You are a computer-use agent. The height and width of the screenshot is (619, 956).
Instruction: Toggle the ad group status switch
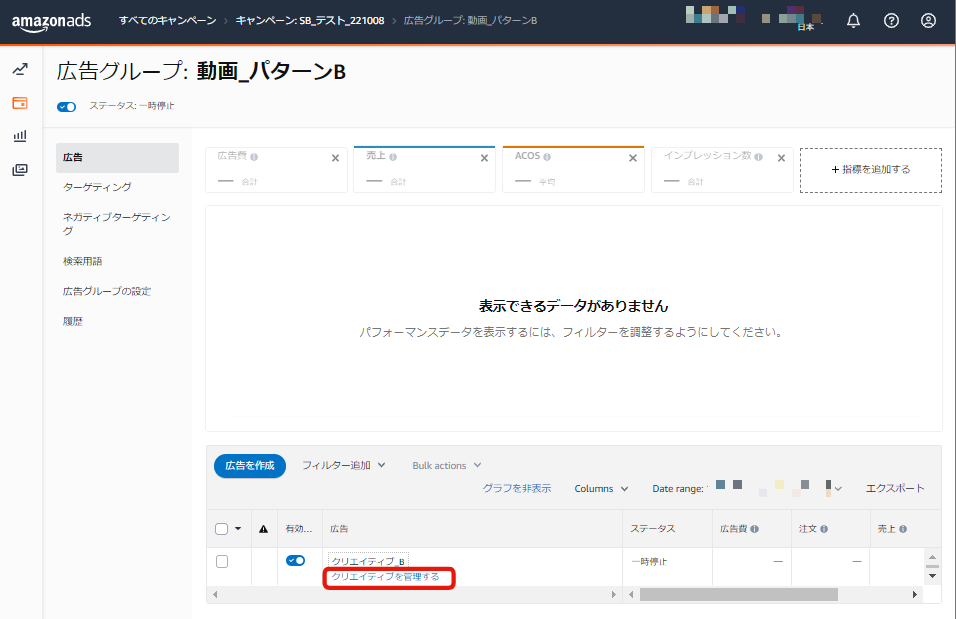67,106
